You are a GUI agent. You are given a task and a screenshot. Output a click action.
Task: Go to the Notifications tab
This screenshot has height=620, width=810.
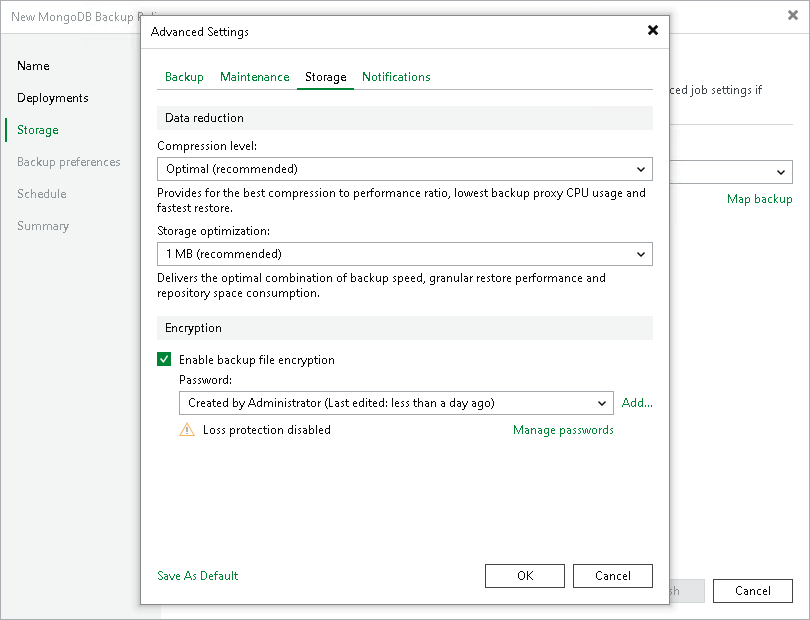(x=396, y=77)
